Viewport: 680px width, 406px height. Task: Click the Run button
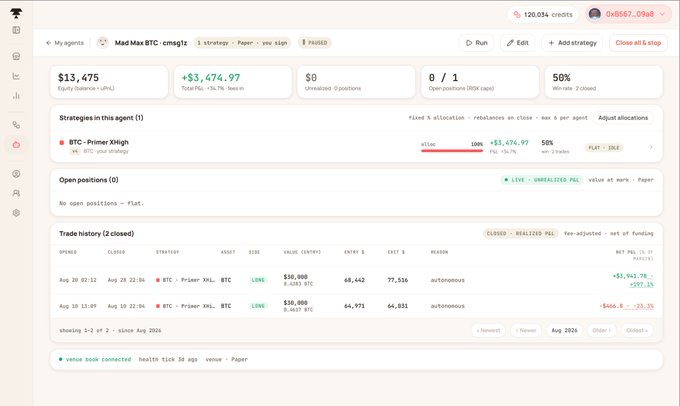click(477, 43)
